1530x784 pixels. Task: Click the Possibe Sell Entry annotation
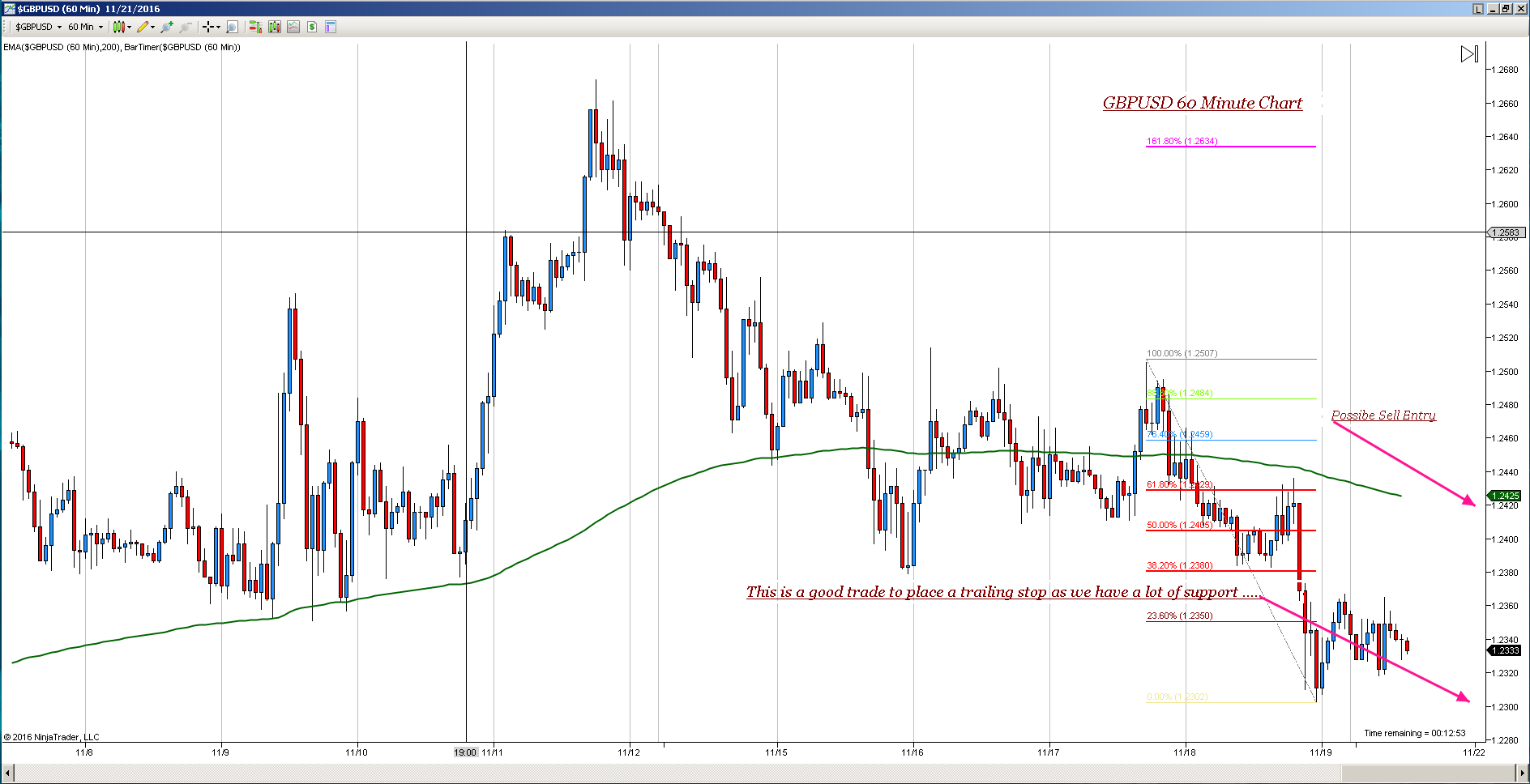click(x=1383, y=415)
